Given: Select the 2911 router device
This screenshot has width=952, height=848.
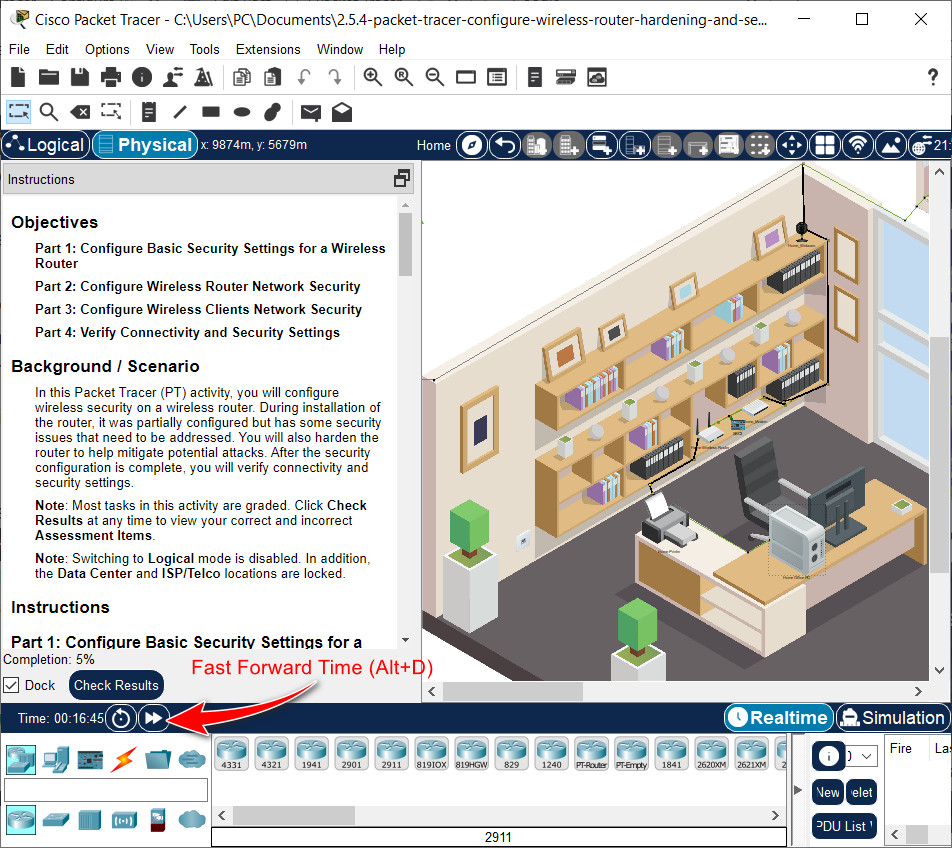Looking at the screenshot, I should (x=391, y=754).
